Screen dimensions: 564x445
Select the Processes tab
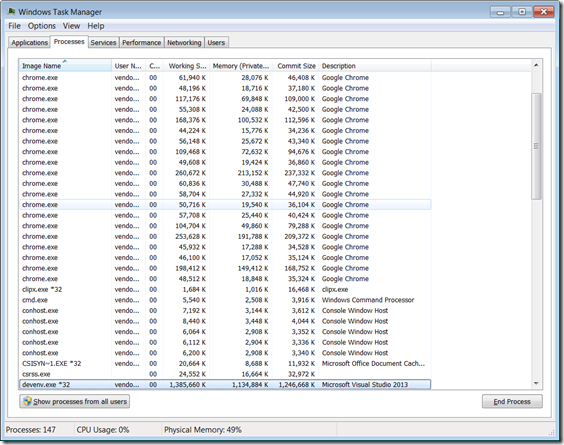pos(69,41)
